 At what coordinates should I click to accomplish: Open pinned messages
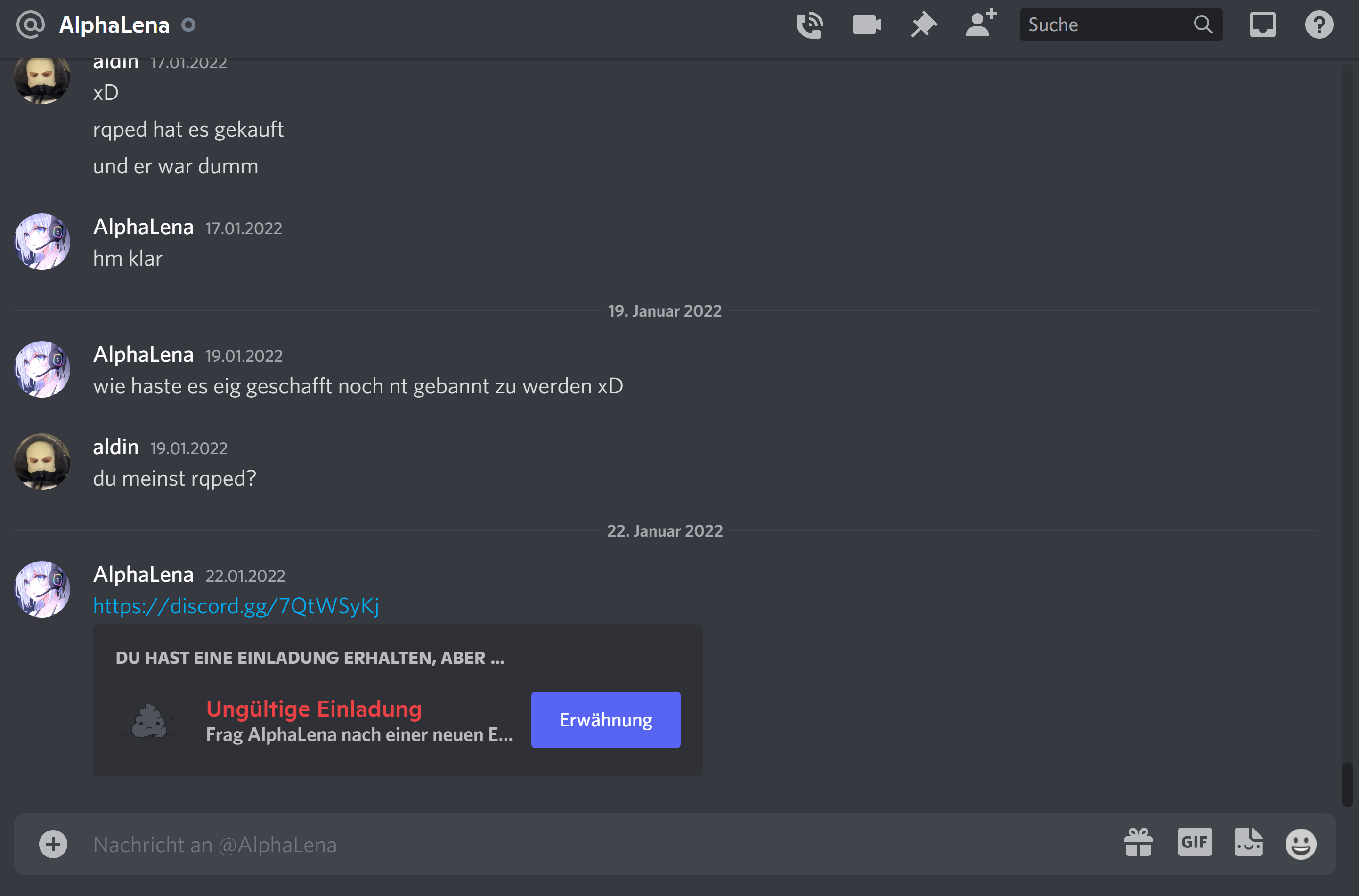click(x=923, y=25)
